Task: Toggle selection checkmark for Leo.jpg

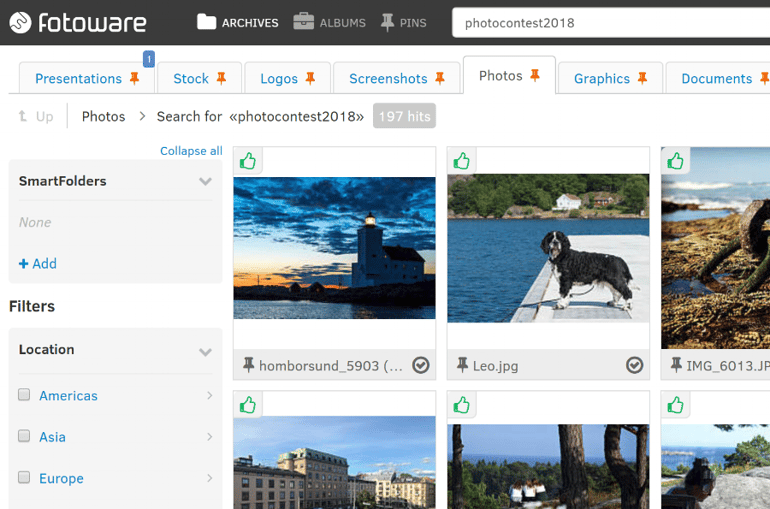Action: point(634,365)
